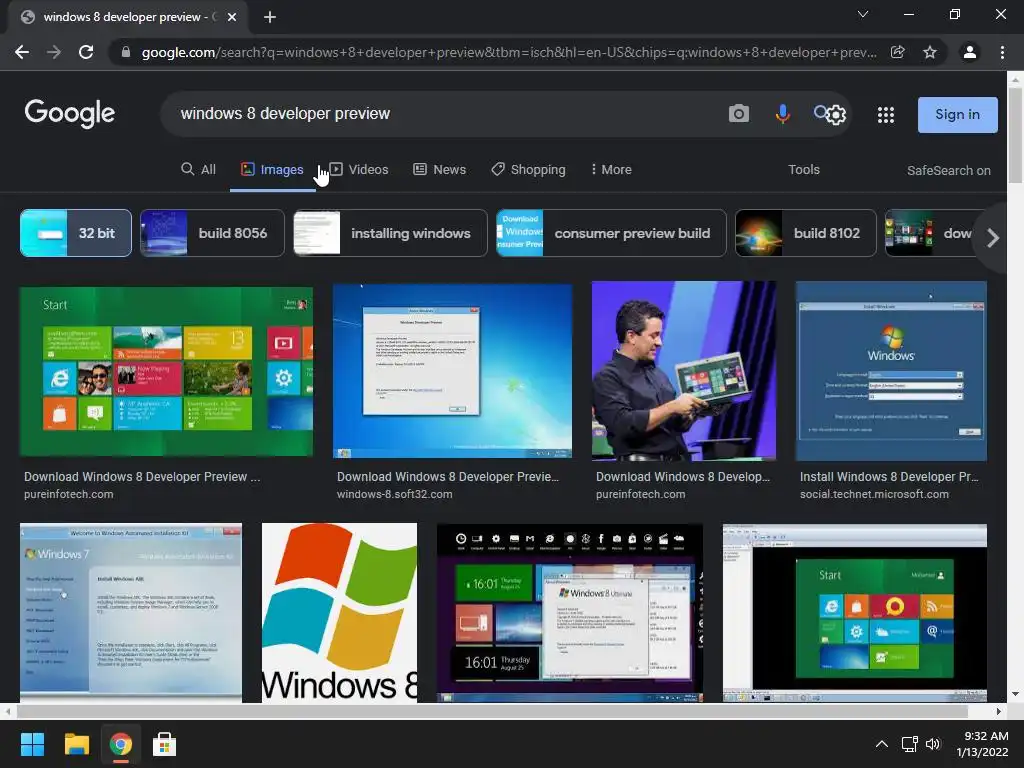Bookmark this page with the star icon
This screenshot has width=1024, height=768.
click(x=930, y=52)
